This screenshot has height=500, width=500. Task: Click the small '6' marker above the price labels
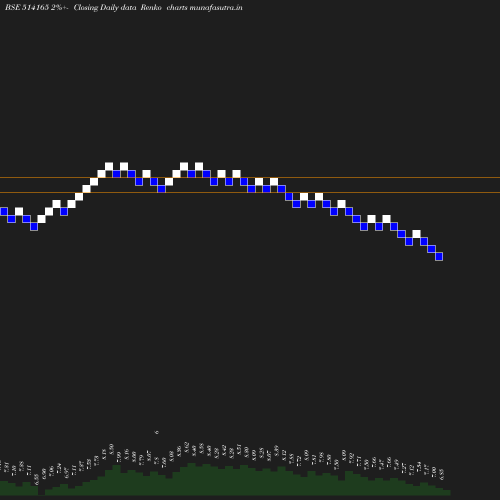[157, 432]
